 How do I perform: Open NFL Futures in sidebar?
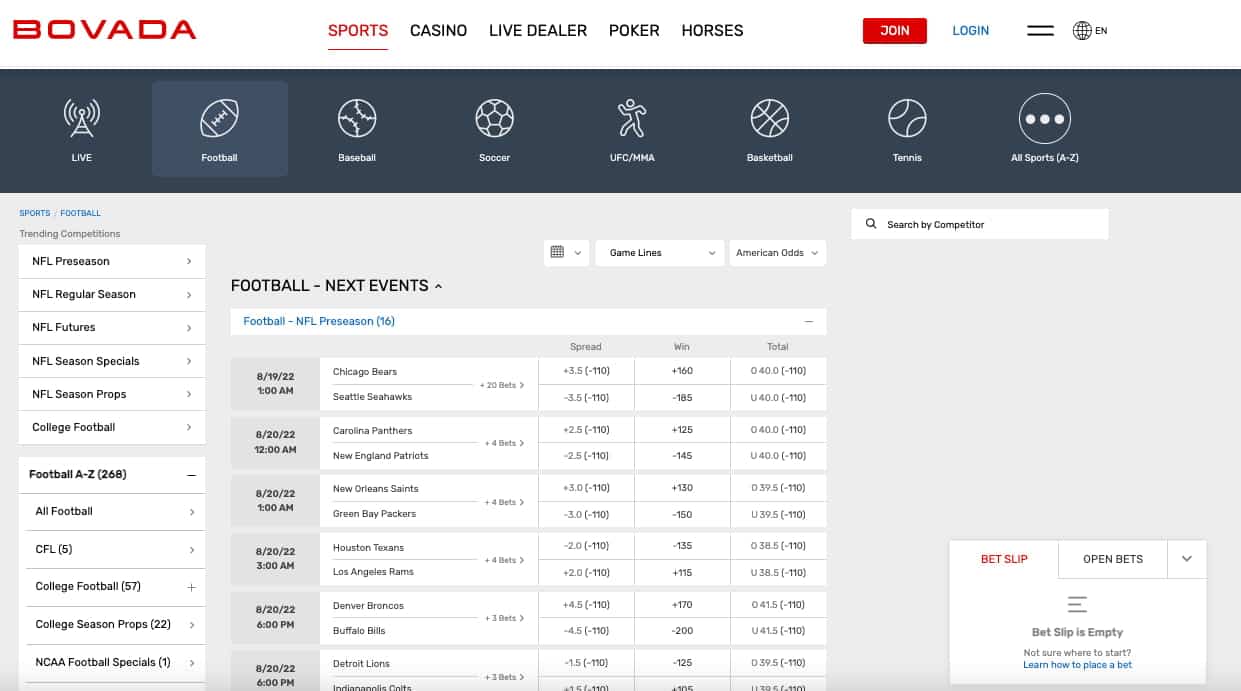(112, 327)
